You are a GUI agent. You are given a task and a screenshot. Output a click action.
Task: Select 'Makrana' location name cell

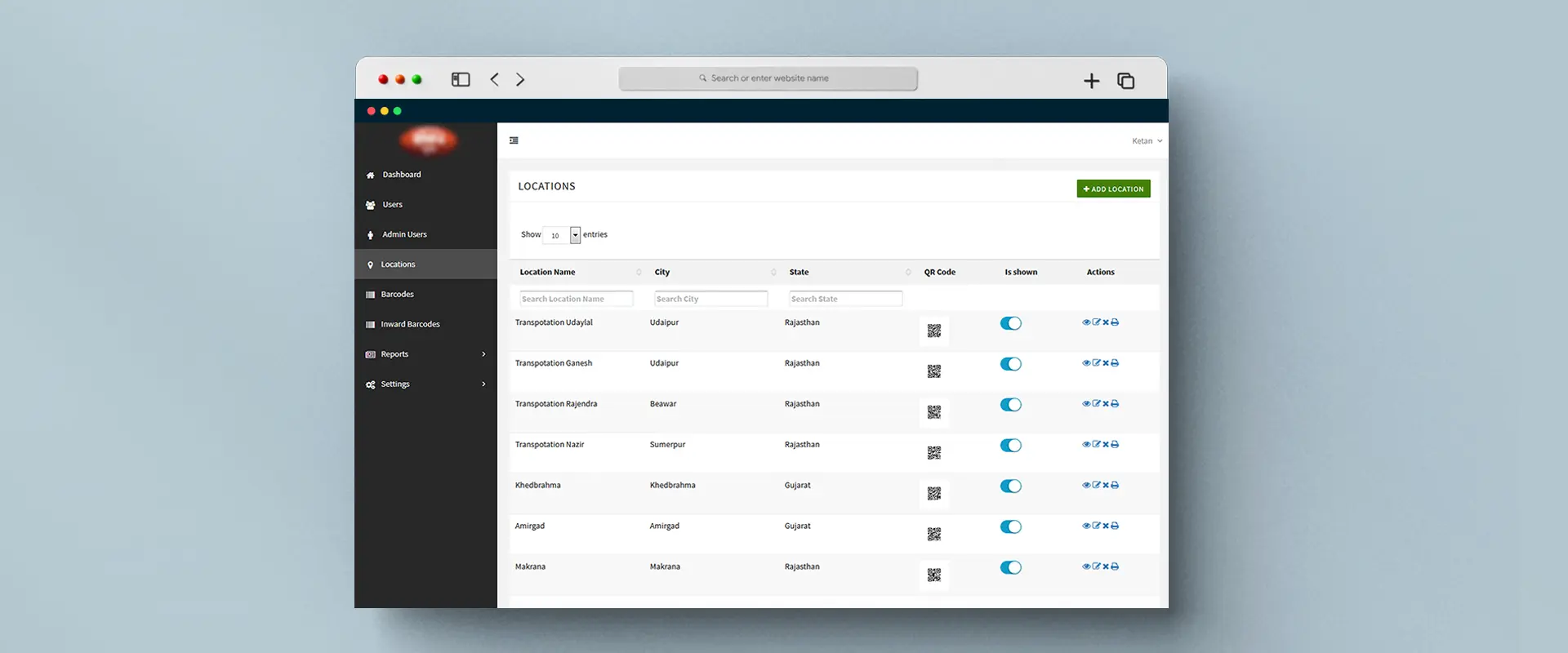(530, 566)
